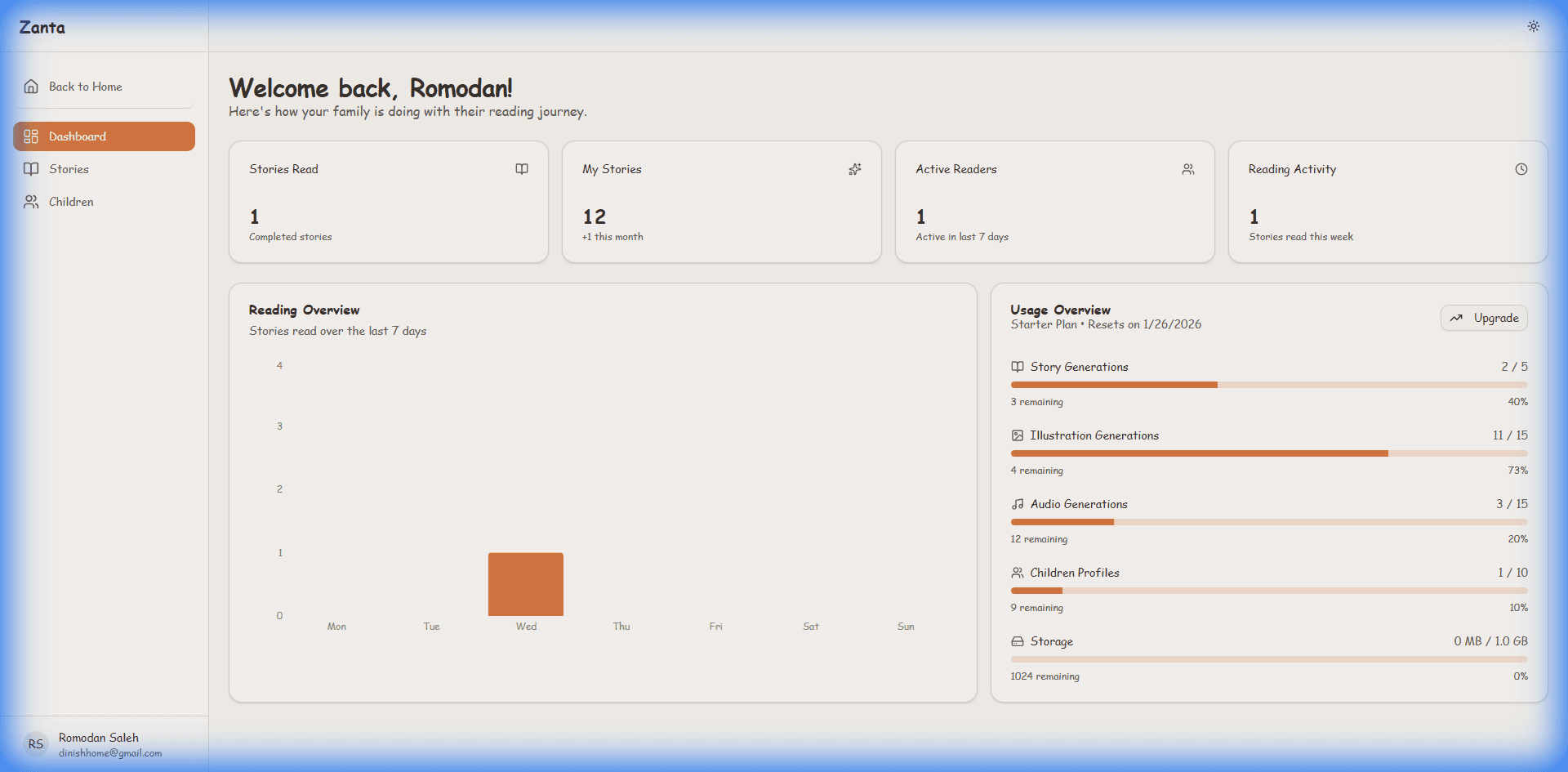Switch to the Children page
This screenshot has height=772, width=1568.
(71, 201)
